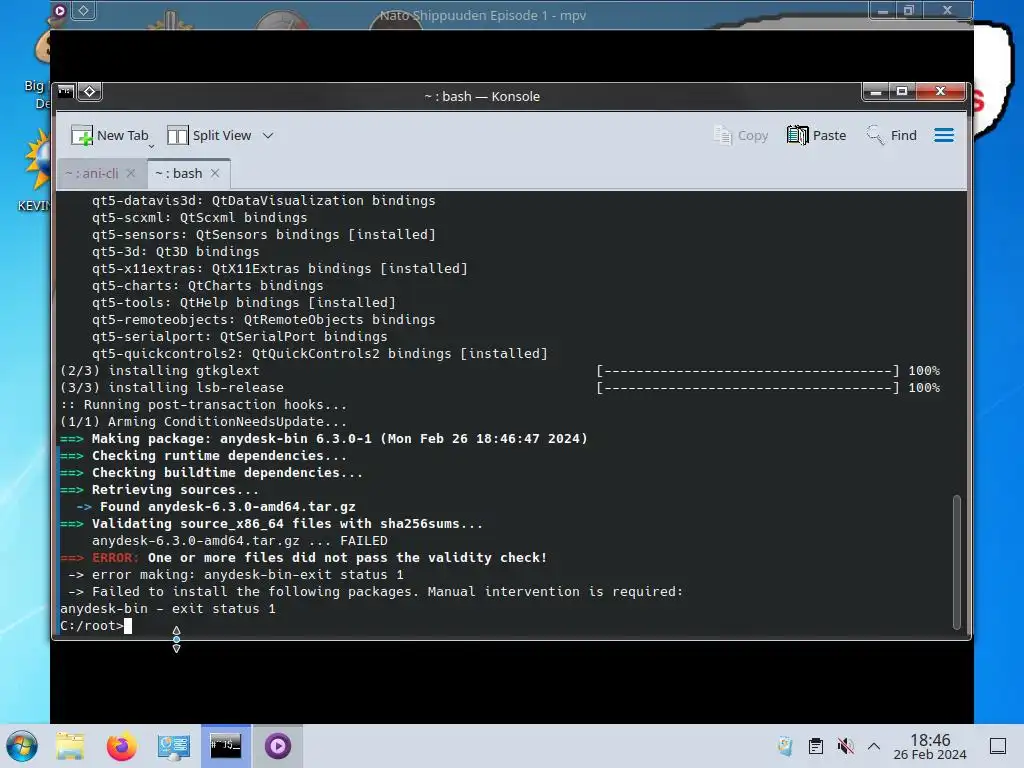Click 'Checking buildtime dependencies...' line
The height and width of the screenshot is (768, 1024).
point(211,473)
